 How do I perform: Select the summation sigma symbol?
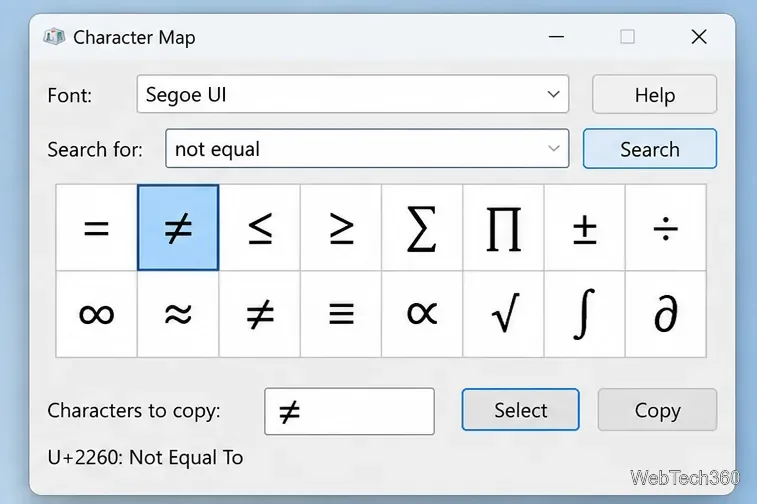[x=422, y=227]
